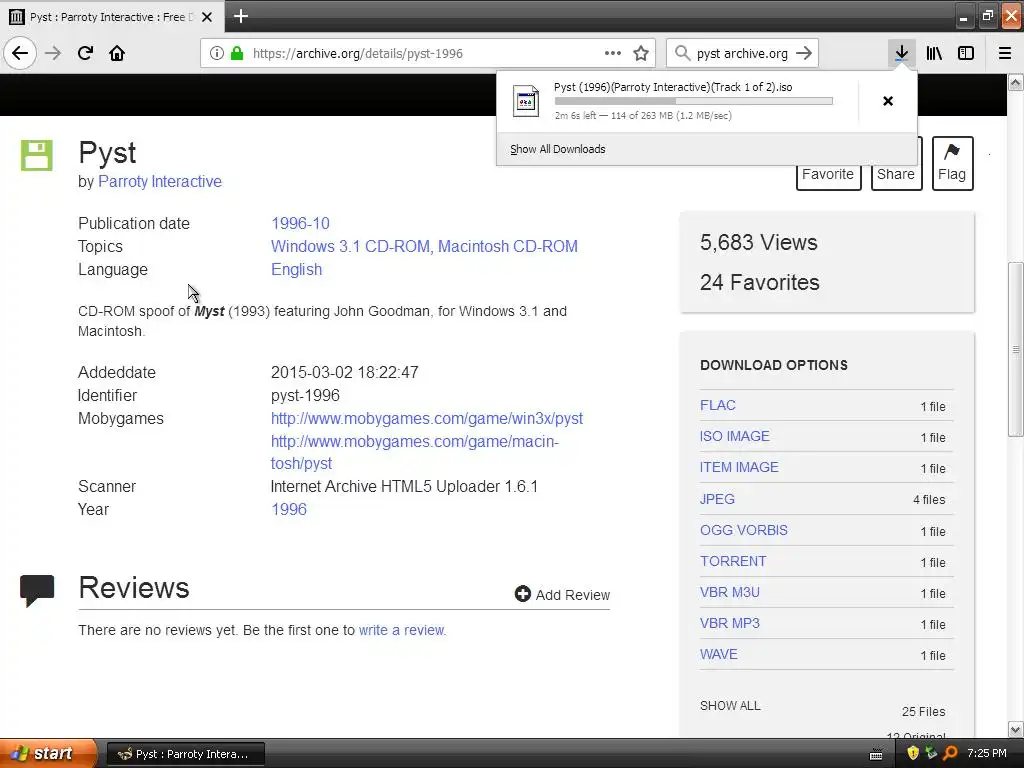Click SHOW ALL files link
The image size is (1024, 768).
730,706
